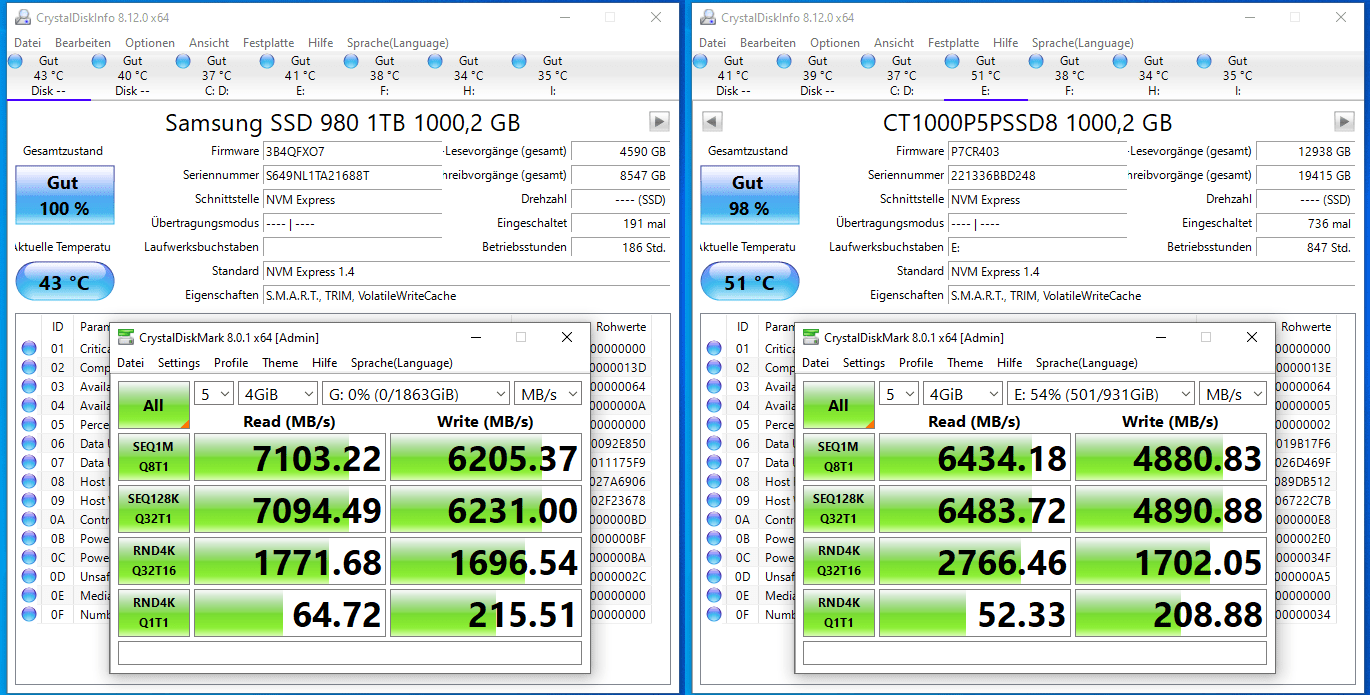Open Profile menu in left CrystalDiskMark
Image resolution: width=1370 pixels, height=695 pixels.
[231, 363]
